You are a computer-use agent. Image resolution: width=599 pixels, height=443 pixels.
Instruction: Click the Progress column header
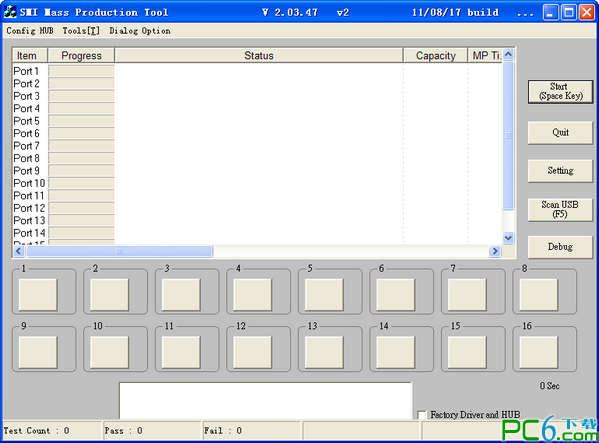(x=81, y=56)
